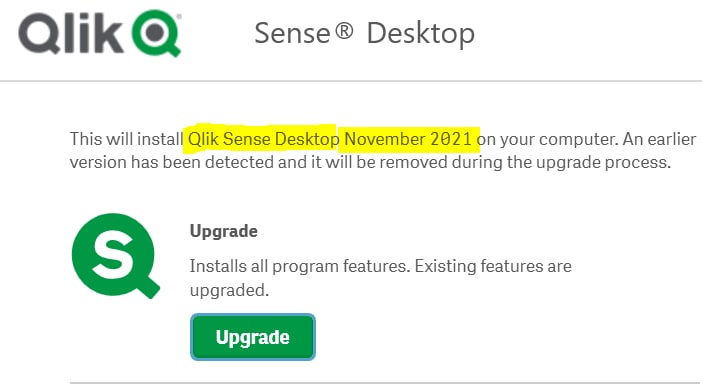This screenshot has height=392, width=702.
Task: Click the green S Qlik Sense icon
Action: click(116, 256)
